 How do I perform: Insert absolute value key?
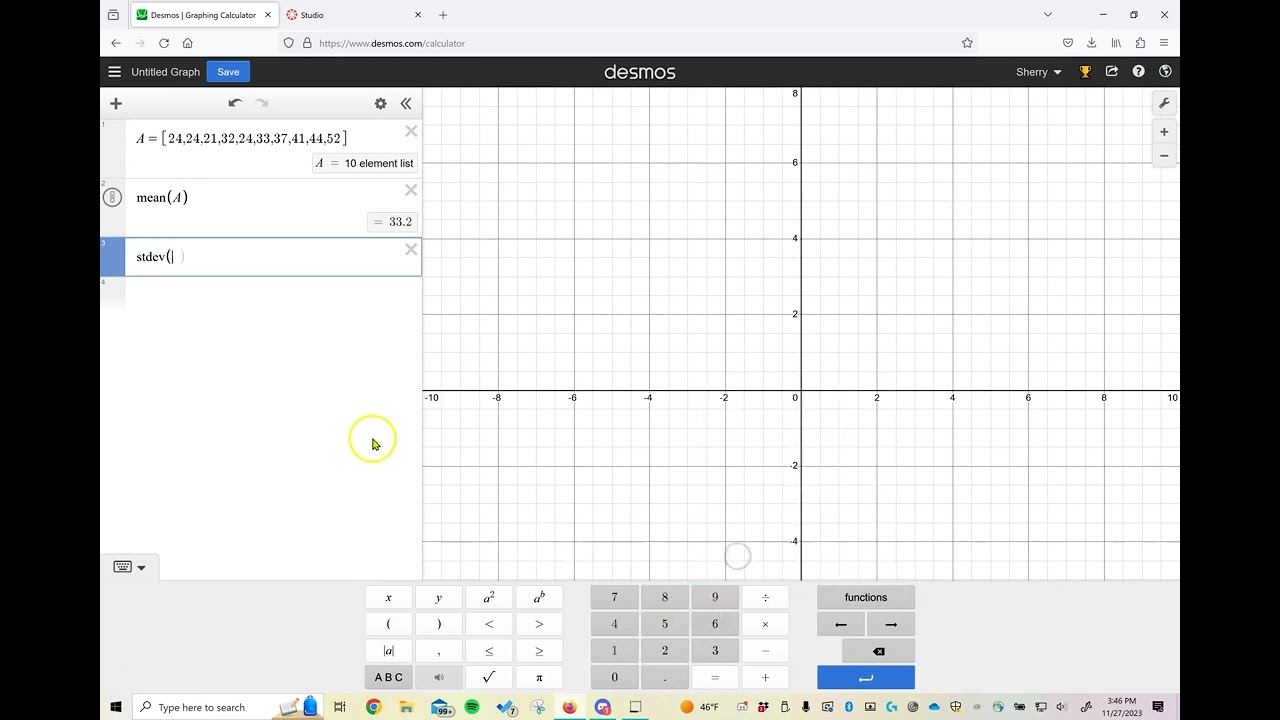point(388,651)
